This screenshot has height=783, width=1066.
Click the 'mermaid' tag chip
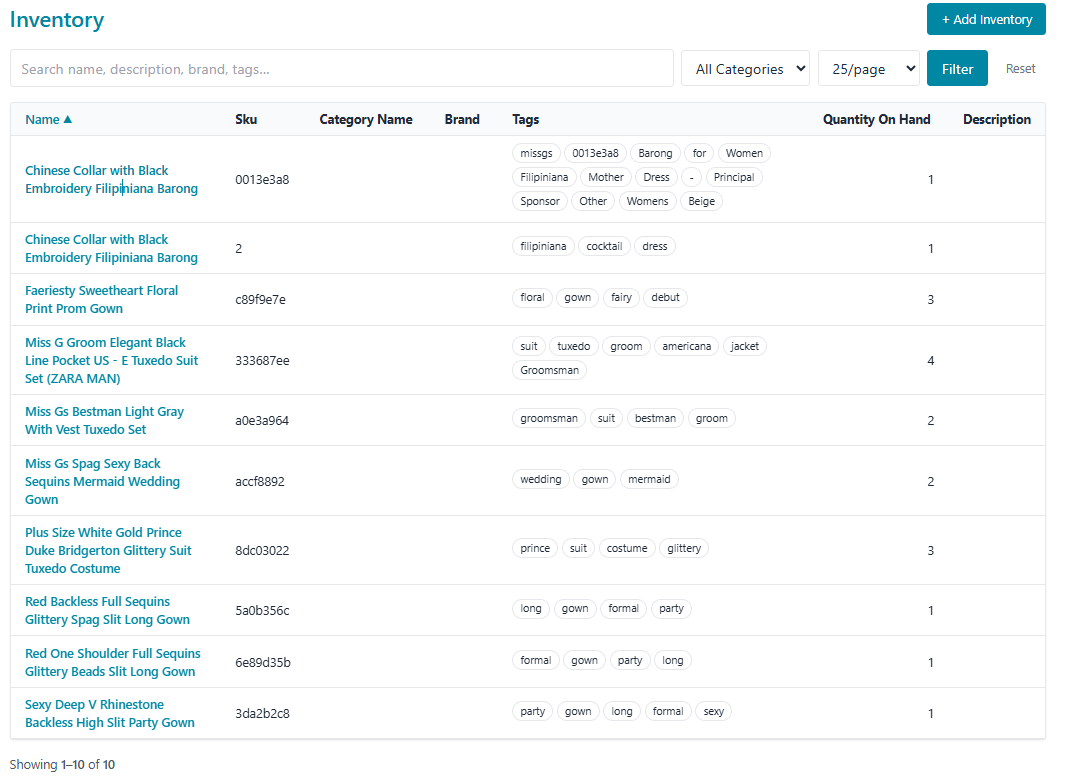[x=649, y=479]
